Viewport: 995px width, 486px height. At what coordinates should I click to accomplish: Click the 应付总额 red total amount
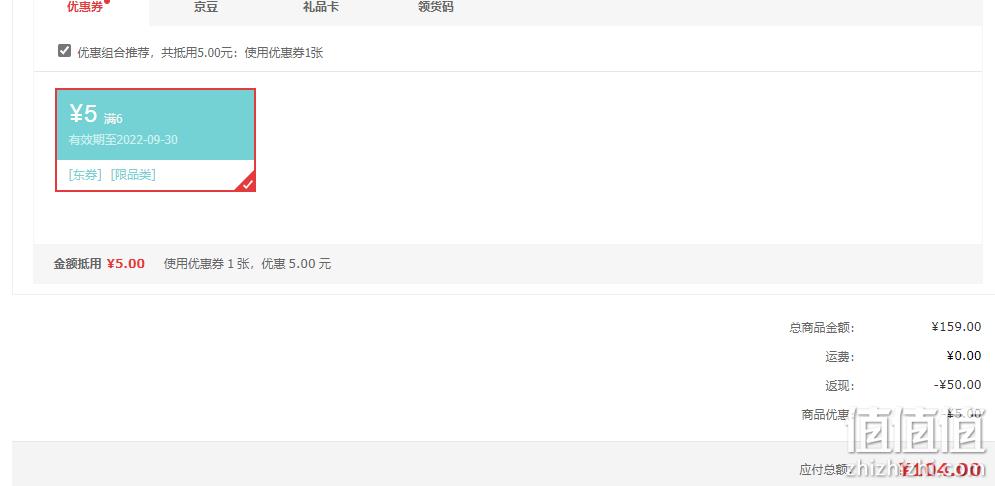coord(942,470)
